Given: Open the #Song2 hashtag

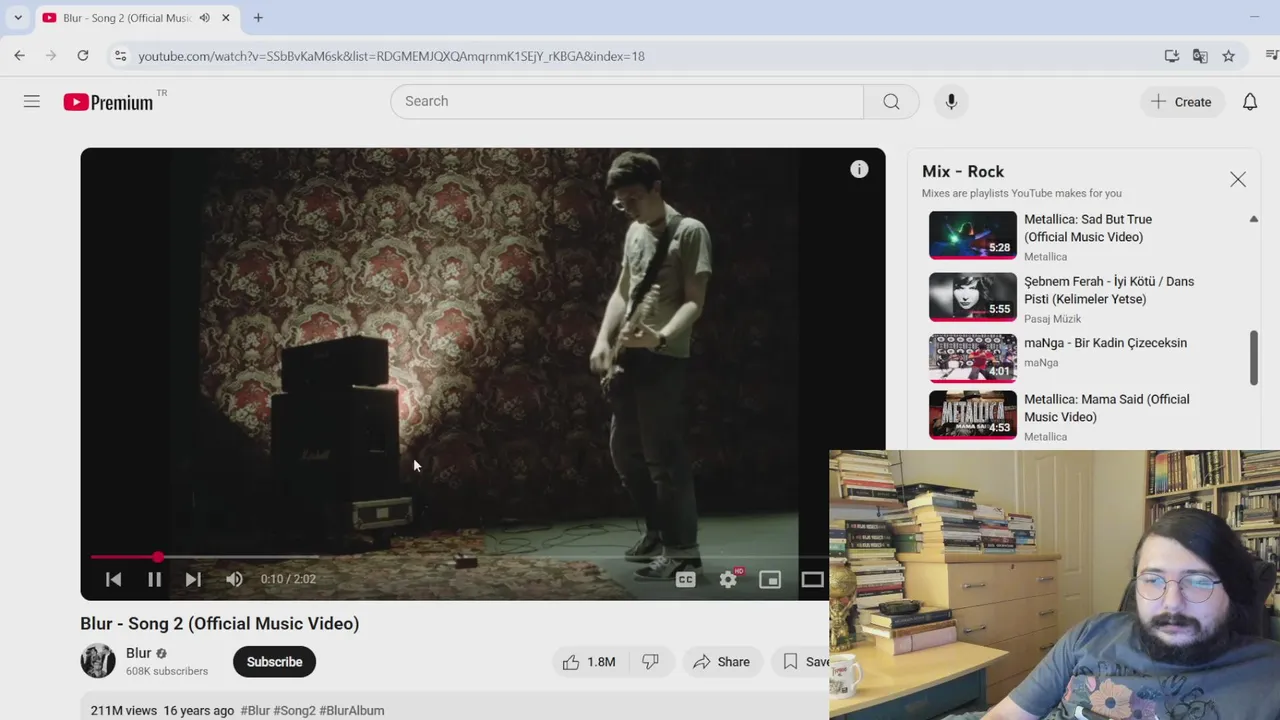Looking at the screenshot, I should point(294,710).
